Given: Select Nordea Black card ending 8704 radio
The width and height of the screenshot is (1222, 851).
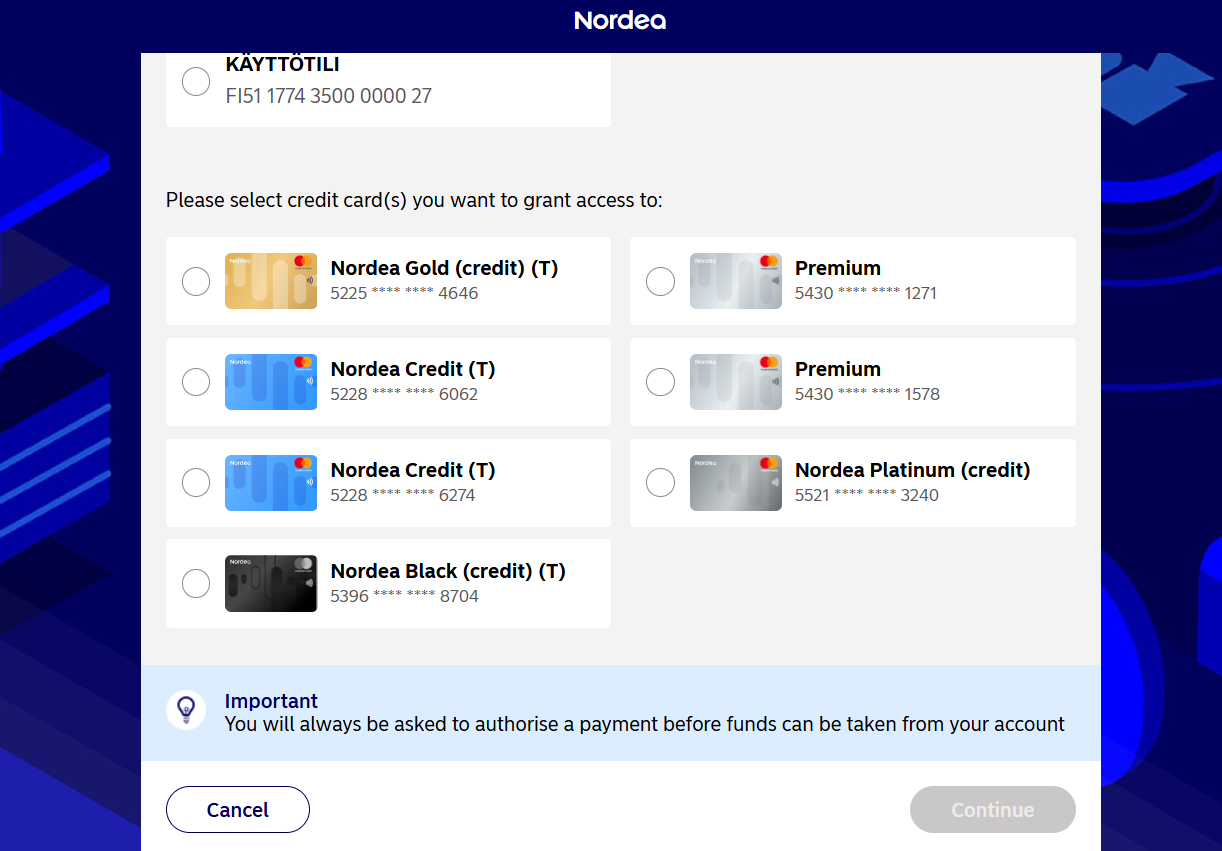Looking at the screenshot, I should point(196,583).
